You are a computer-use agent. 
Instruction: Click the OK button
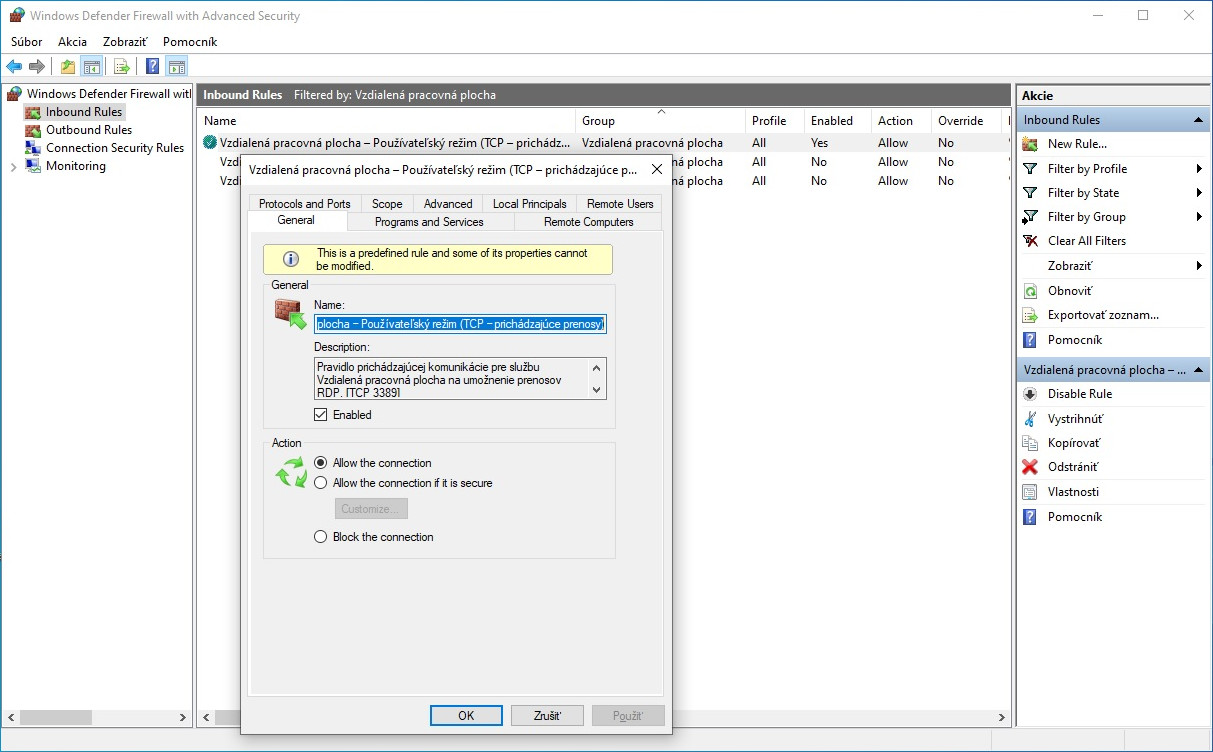466,716
